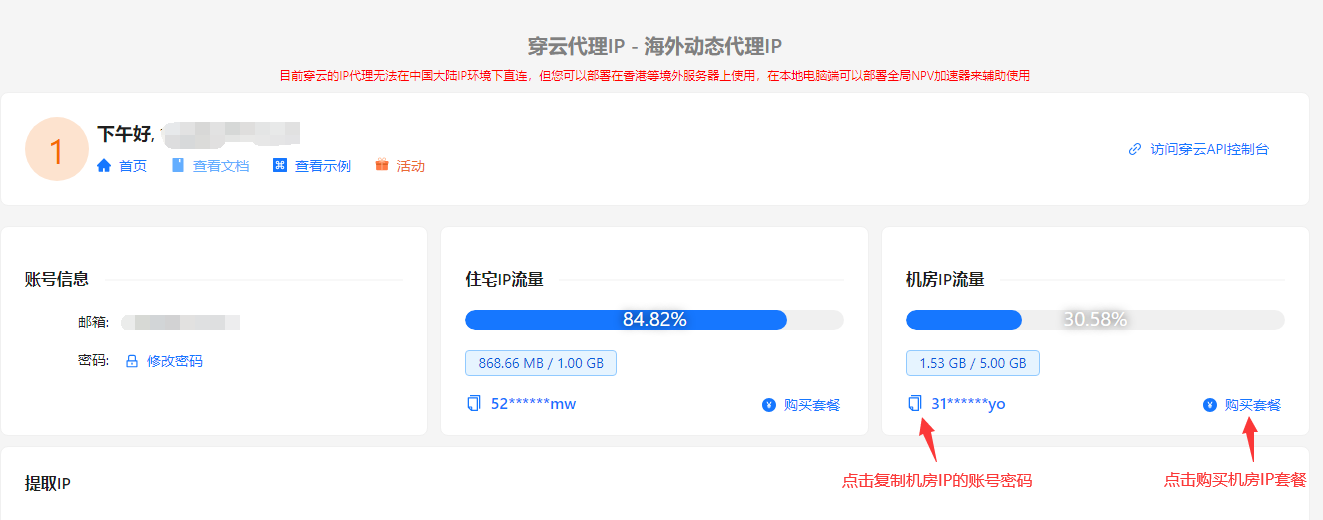Visit 访问穿云API控制台 link

(1210, 150)
